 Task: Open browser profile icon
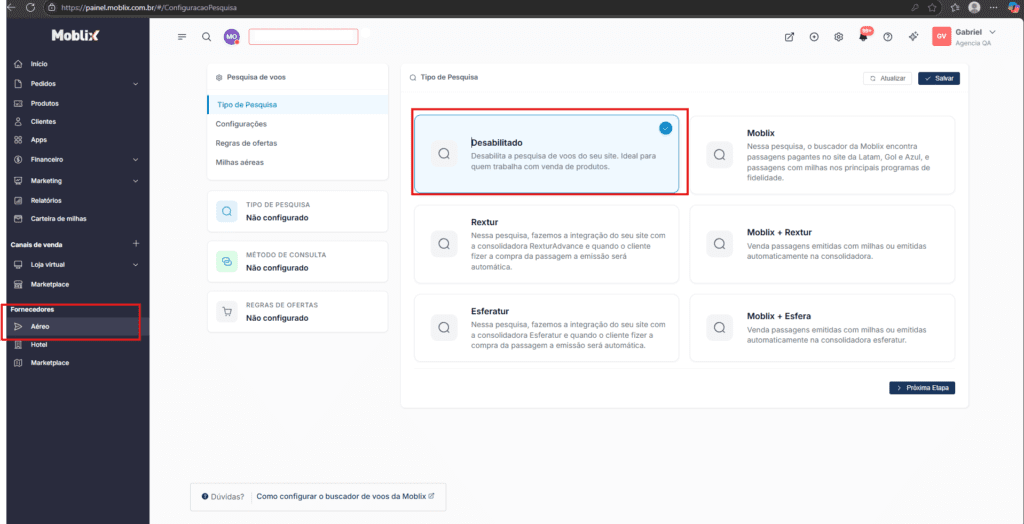tap(974, 7)
